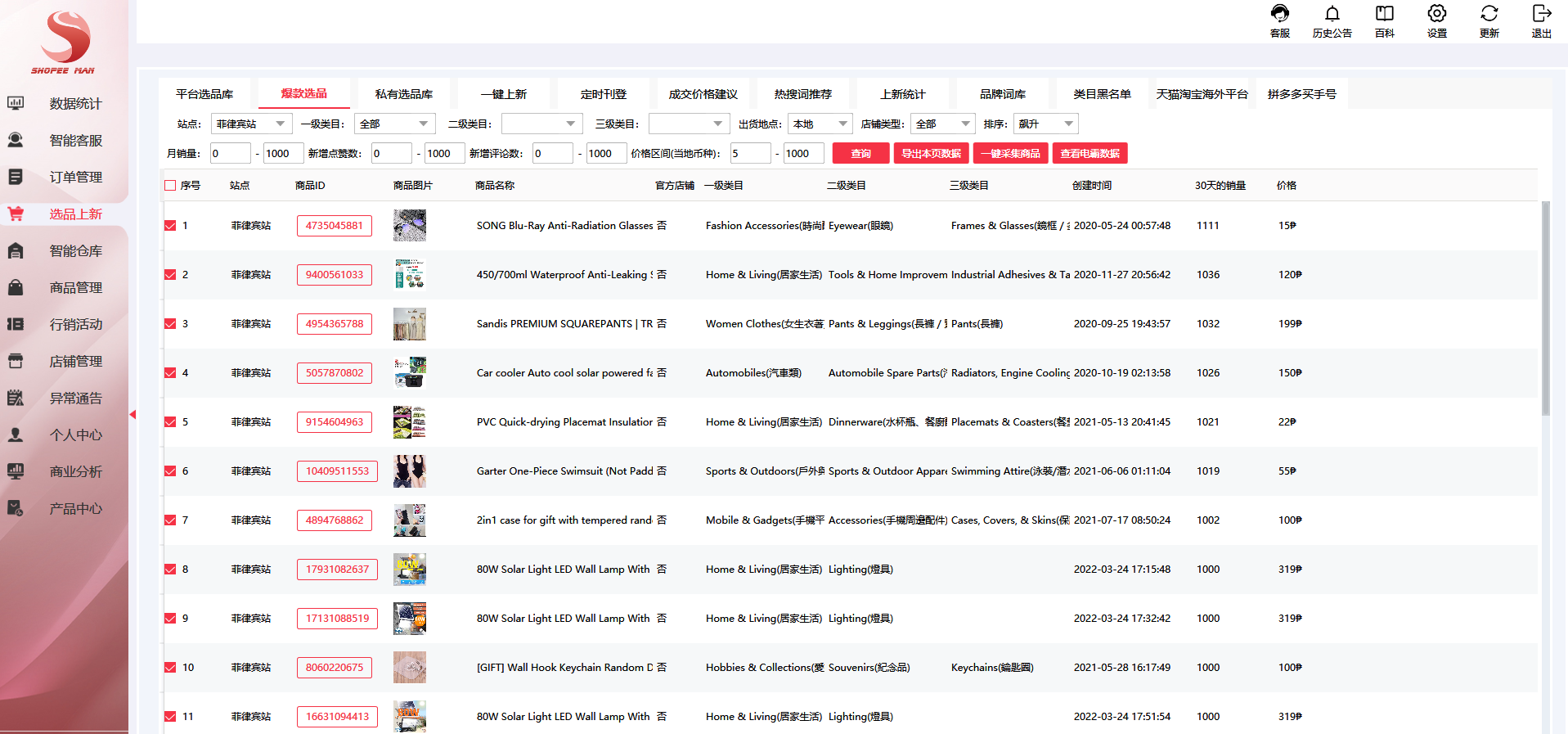1568x734 pixels.
Task: Switch to the 热搜词推荐 tab
Action: (803, 94)
